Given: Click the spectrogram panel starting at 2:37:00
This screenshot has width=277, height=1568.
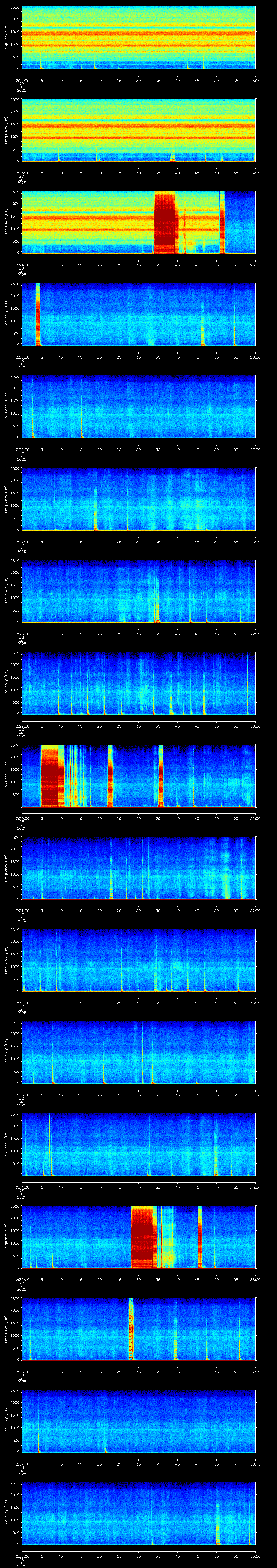Looking at the screenshot, I should [139, 1422].
